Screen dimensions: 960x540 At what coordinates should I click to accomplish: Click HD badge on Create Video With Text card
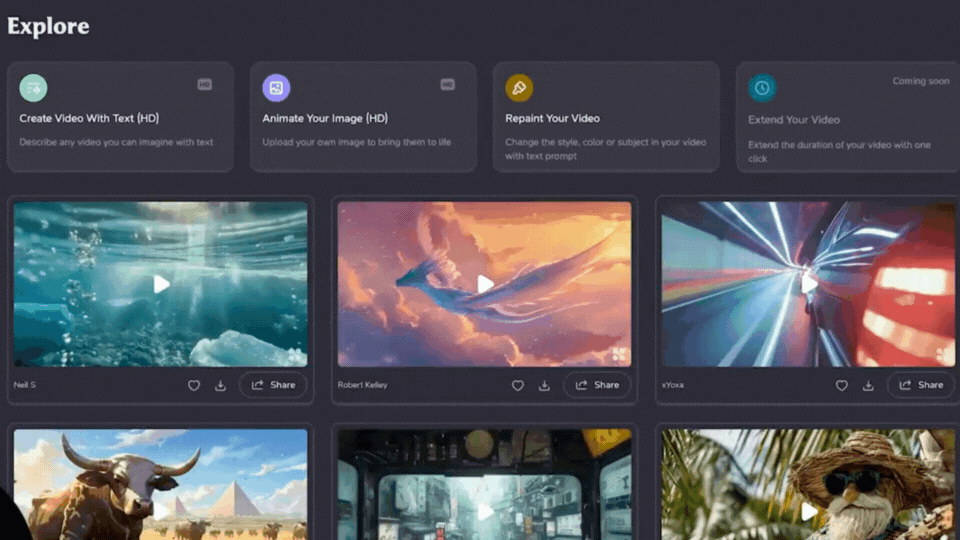204,84
